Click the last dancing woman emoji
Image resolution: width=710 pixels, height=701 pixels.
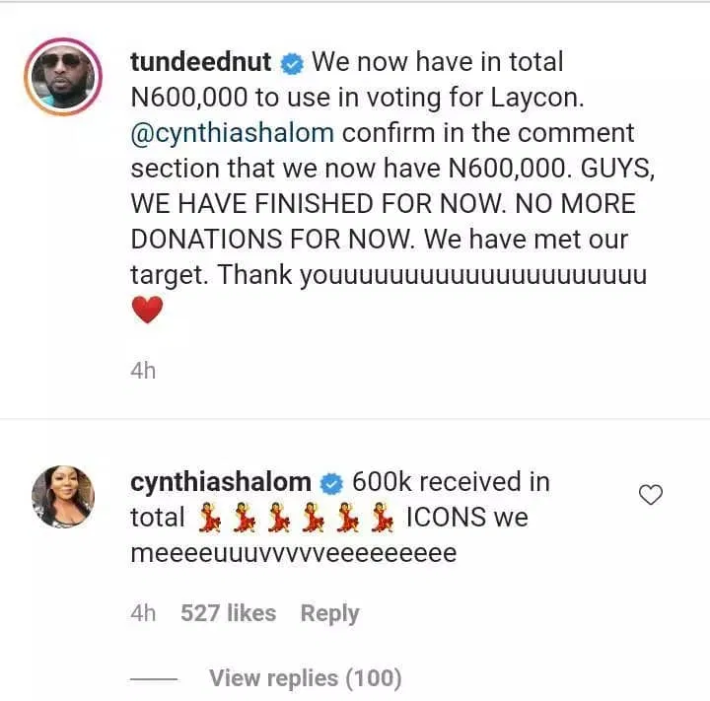tap(378, 518)
